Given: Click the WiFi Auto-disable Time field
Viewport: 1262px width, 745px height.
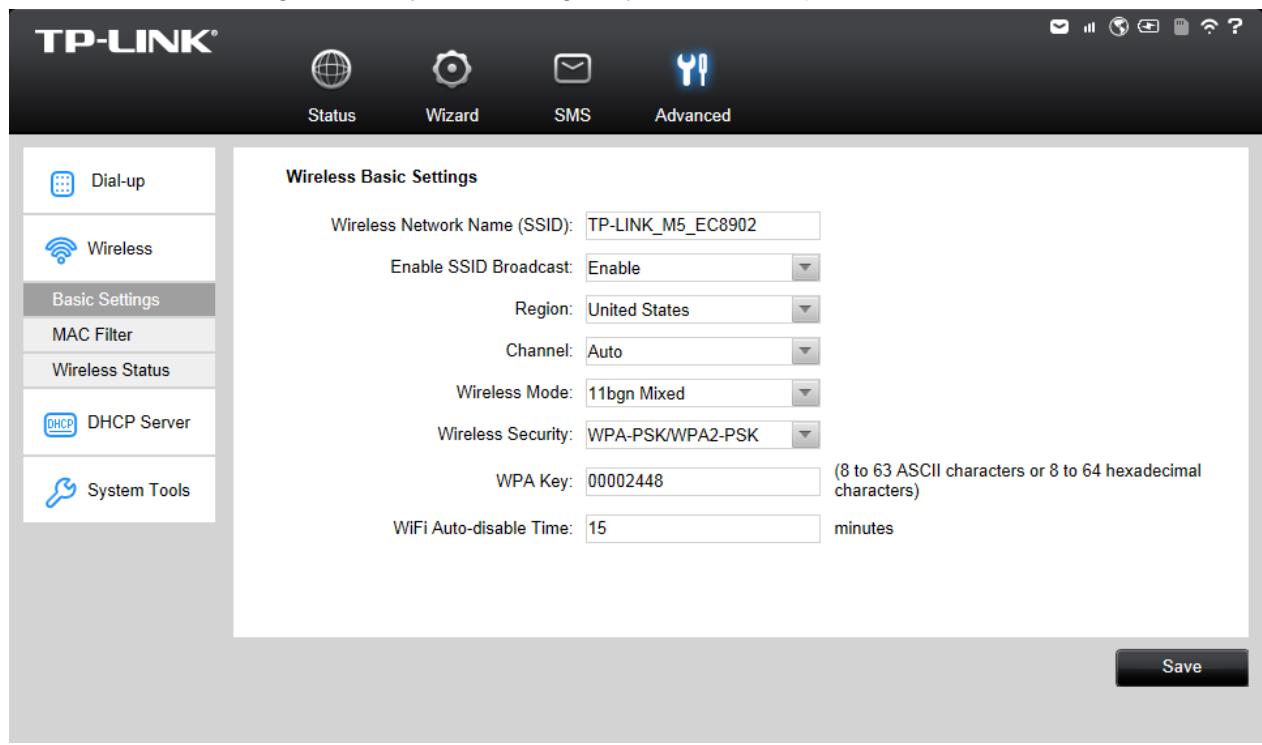Looking at the screenshot, I should click(x=702, y=529).
